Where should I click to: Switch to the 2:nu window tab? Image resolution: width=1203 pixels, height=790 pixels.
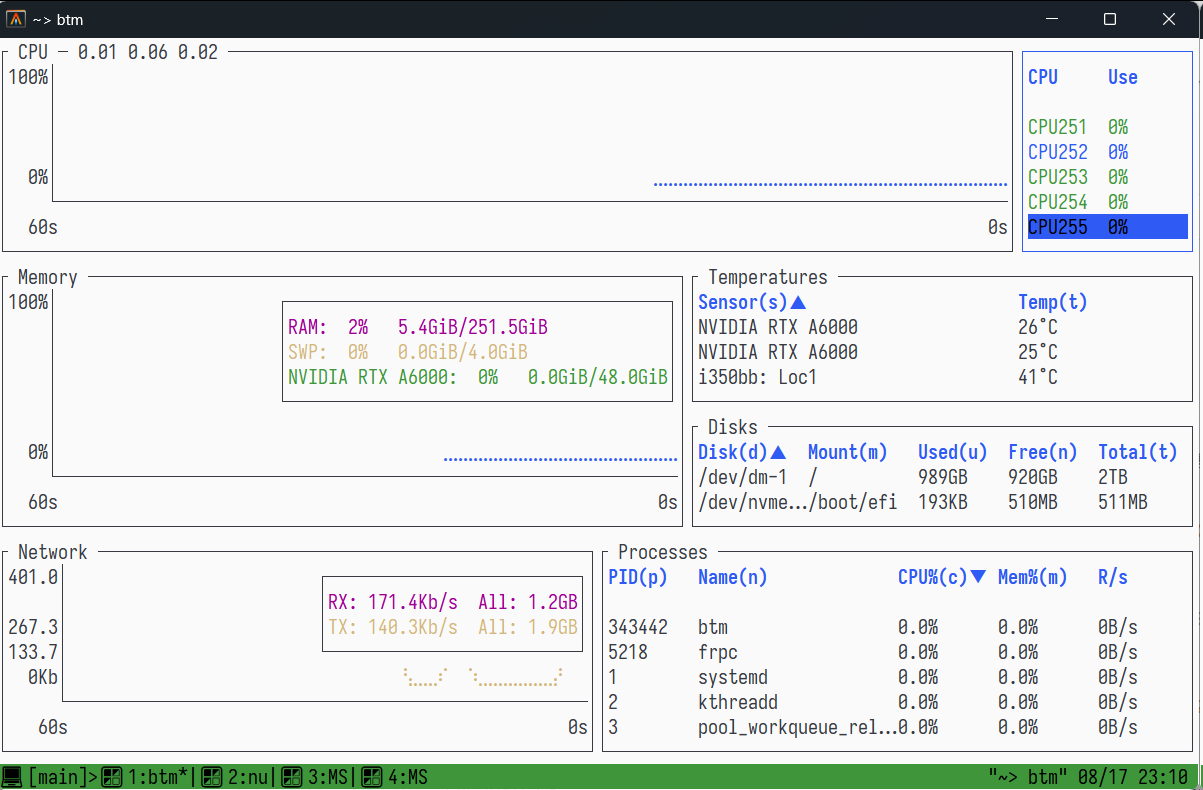(x=248, y=777)
